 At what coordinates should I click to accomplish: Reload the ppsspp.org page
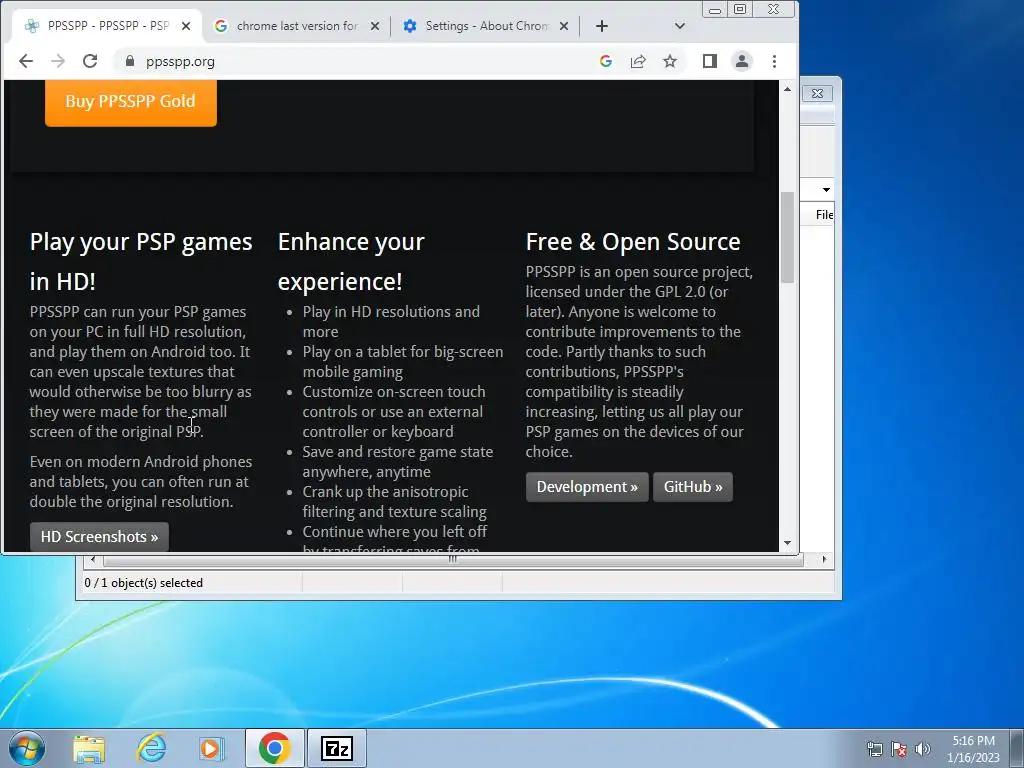(x=90, y=61)
